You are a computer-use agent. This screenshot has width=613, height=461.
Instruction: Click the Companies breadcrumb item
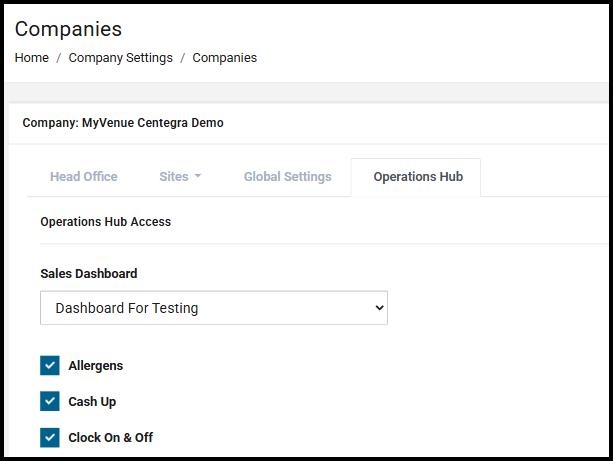tap(224, 58)
